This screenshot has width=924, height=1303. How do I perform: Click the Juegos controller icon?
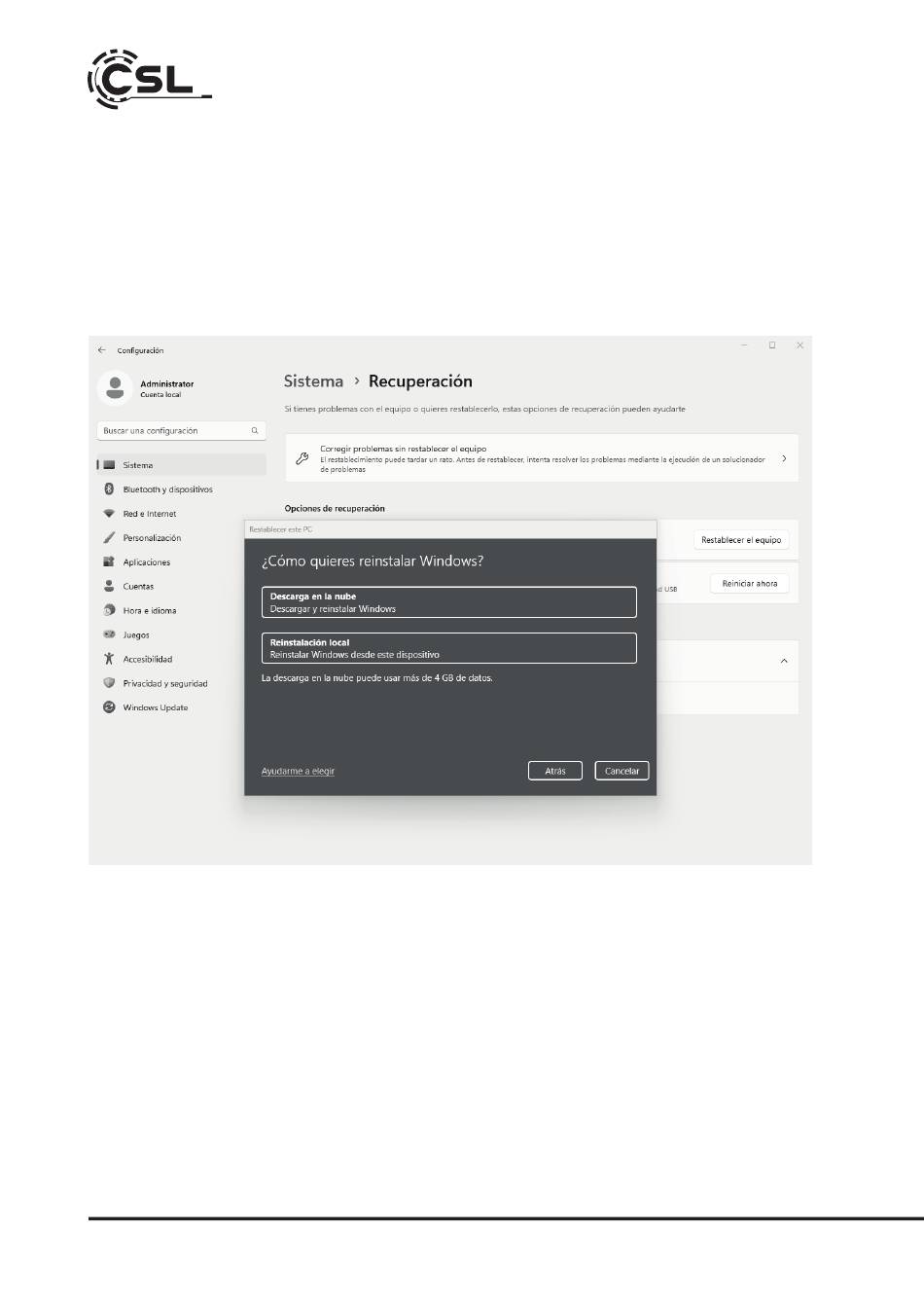pyautogui.click(x=109, y=634)
